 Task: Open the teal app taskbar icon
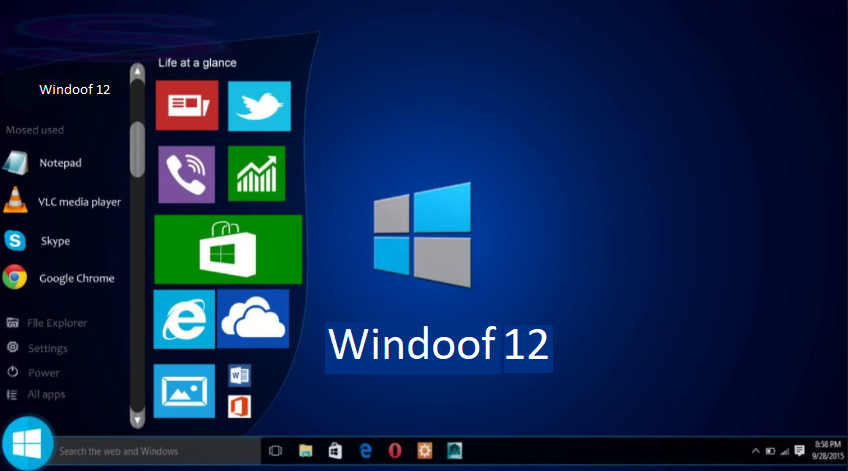[x=454, y=450]
